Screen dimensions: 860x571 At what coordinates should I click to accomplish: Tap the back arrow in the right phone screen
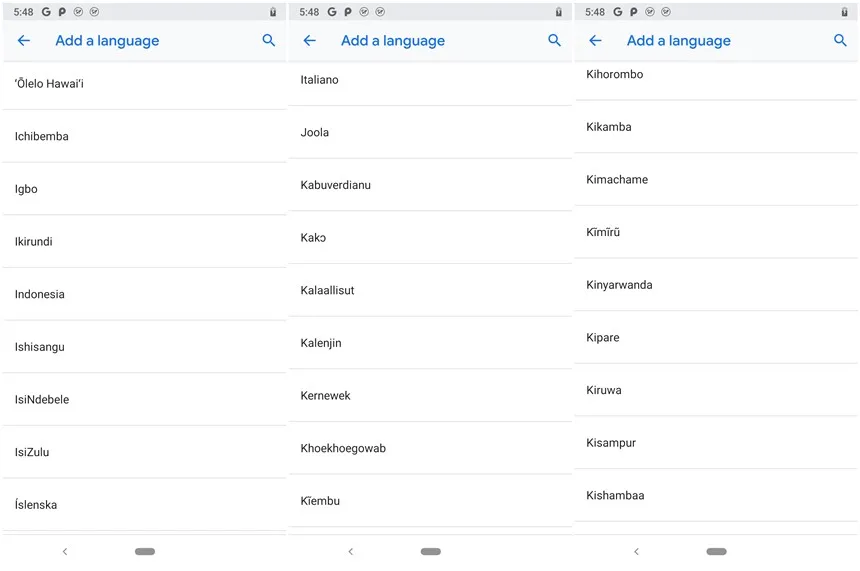point(595,40)
